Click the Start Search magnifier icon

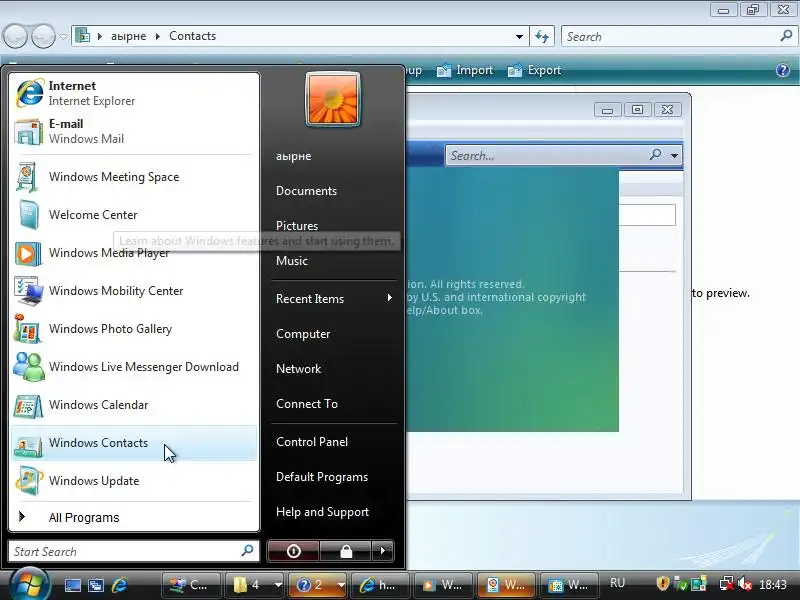click(x=247, y=551)
